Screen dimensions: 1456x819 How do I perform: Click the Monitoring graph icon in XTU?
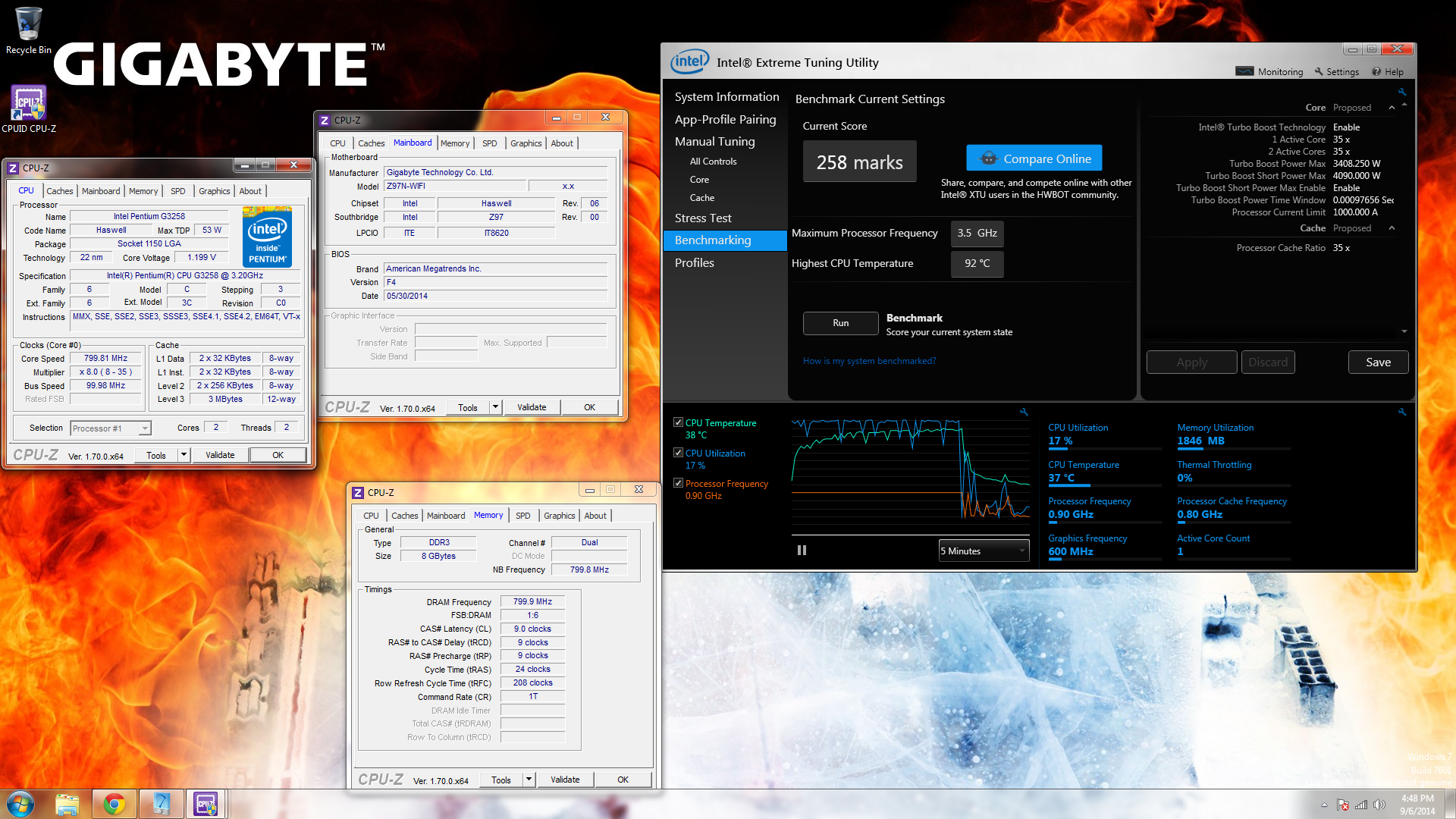coord(1244,71)
